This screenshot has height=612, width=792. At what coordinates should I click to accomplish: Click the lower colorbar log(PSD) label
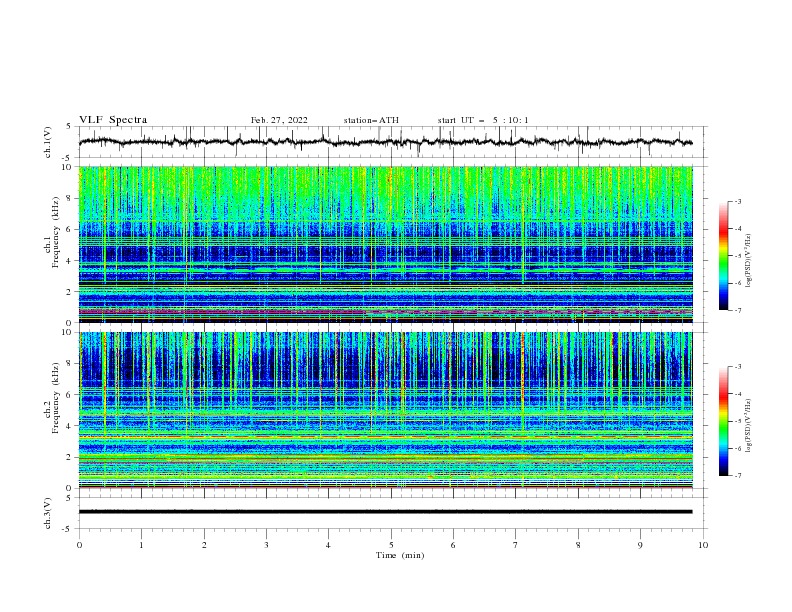click(x=749, y=426)
